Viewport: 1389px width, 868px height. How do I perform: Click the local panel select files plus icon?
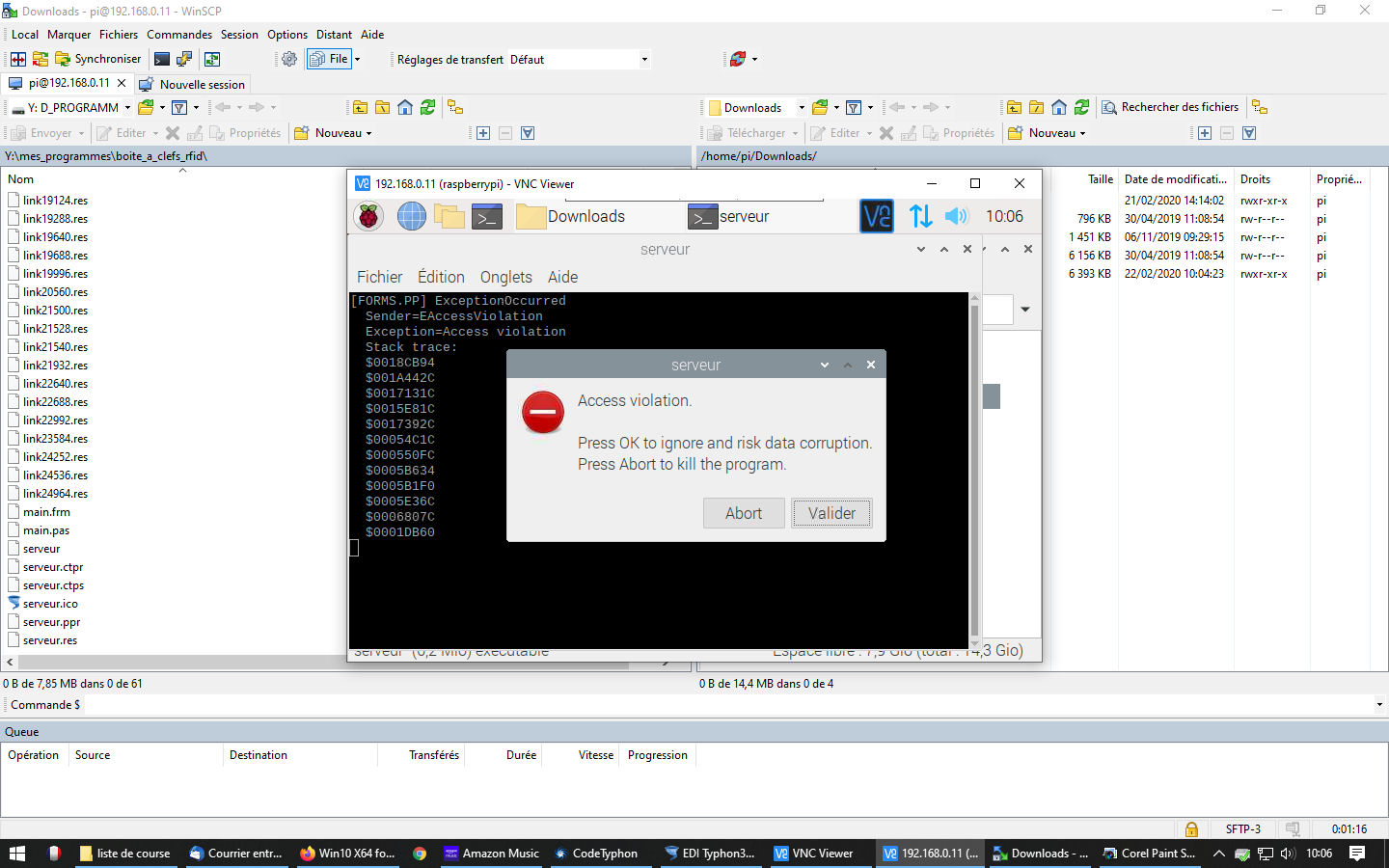coord(483,133)
